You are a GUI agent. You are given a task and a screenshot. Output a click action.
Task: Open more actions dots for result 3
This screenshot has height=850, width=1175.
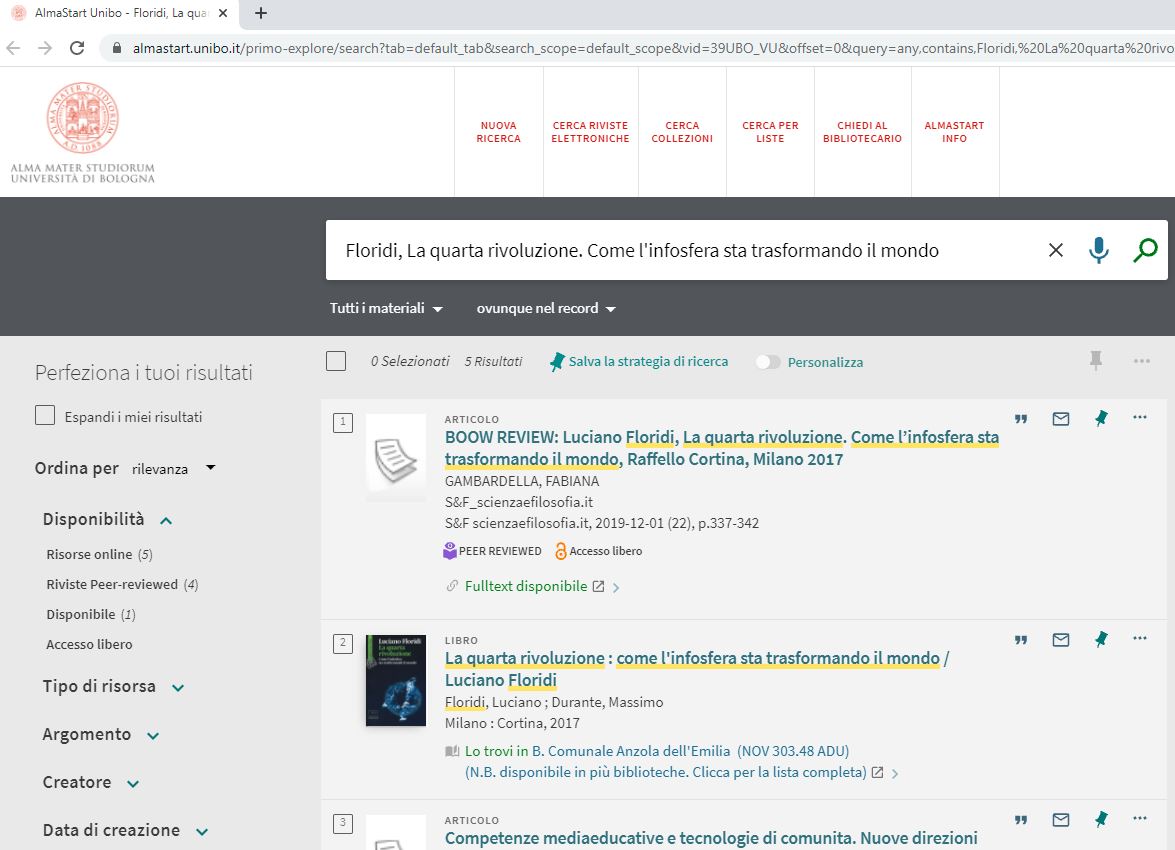point(1140,819)
